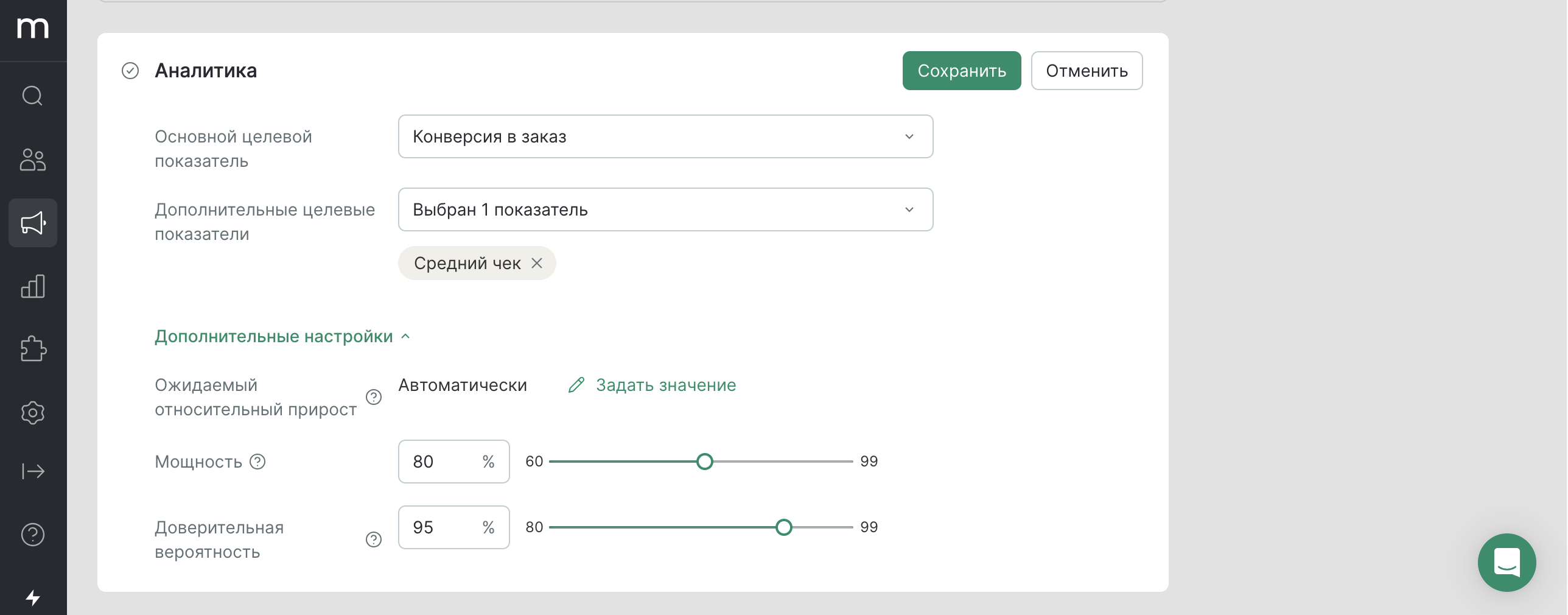Screen dimensions: 1568x615
Task: Open the Выбран 1 показатель dropdown
Action: 666,209
